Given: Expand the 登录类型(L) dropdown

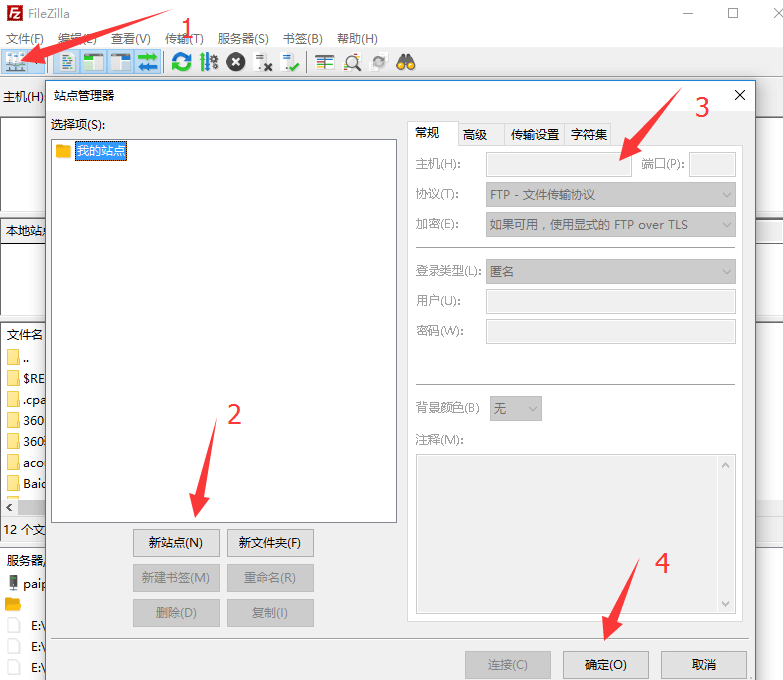Looking at the screenshot, I should coord(610,272).
